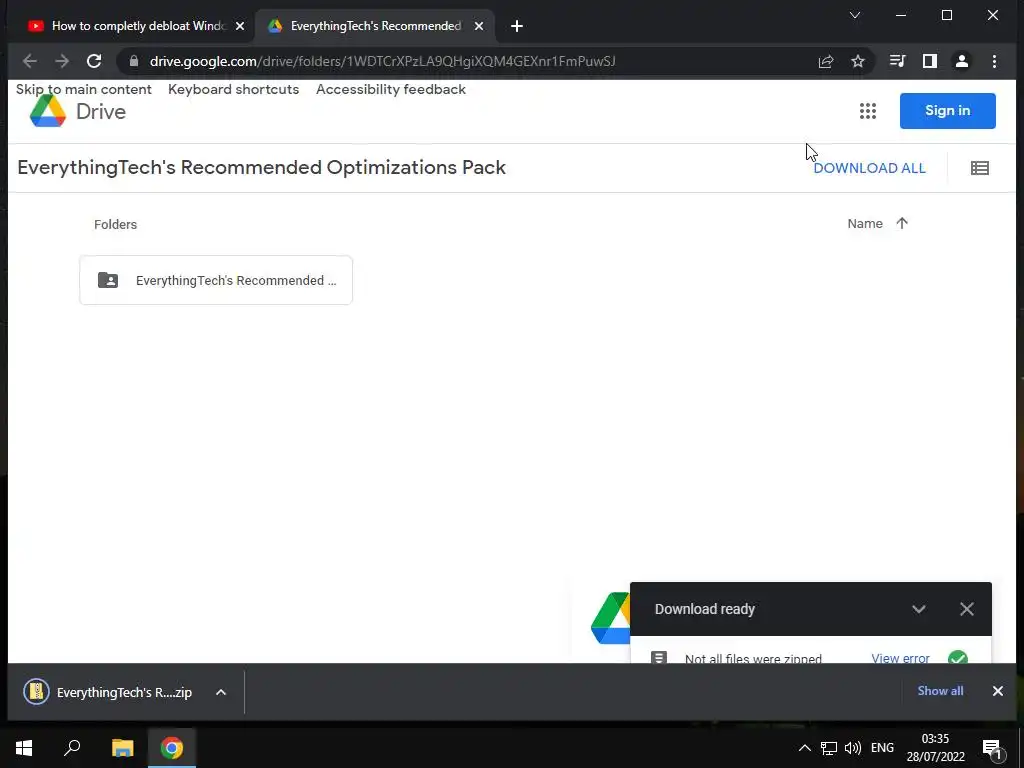
Task: Click the Download ready heading
Action: [x=705, y=609]
